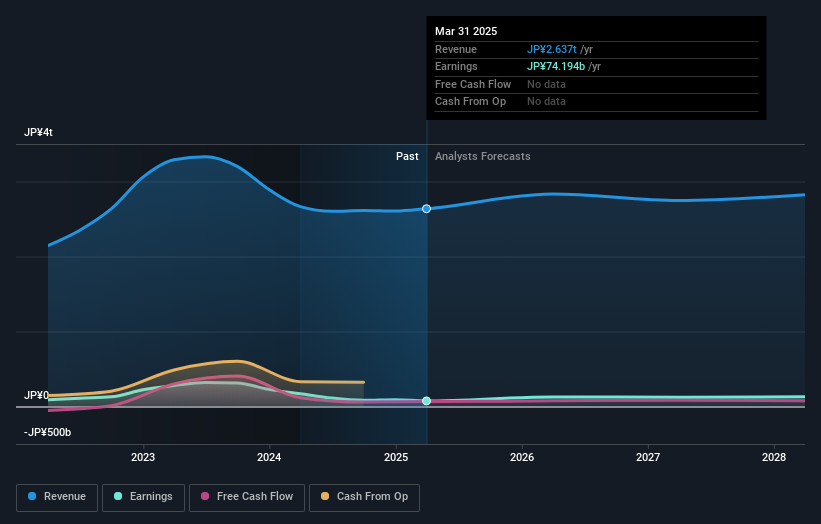Viewport: 821px width, 524px height.
Task: Click the Earnings row label in tooltip
Action: (456, 66)
